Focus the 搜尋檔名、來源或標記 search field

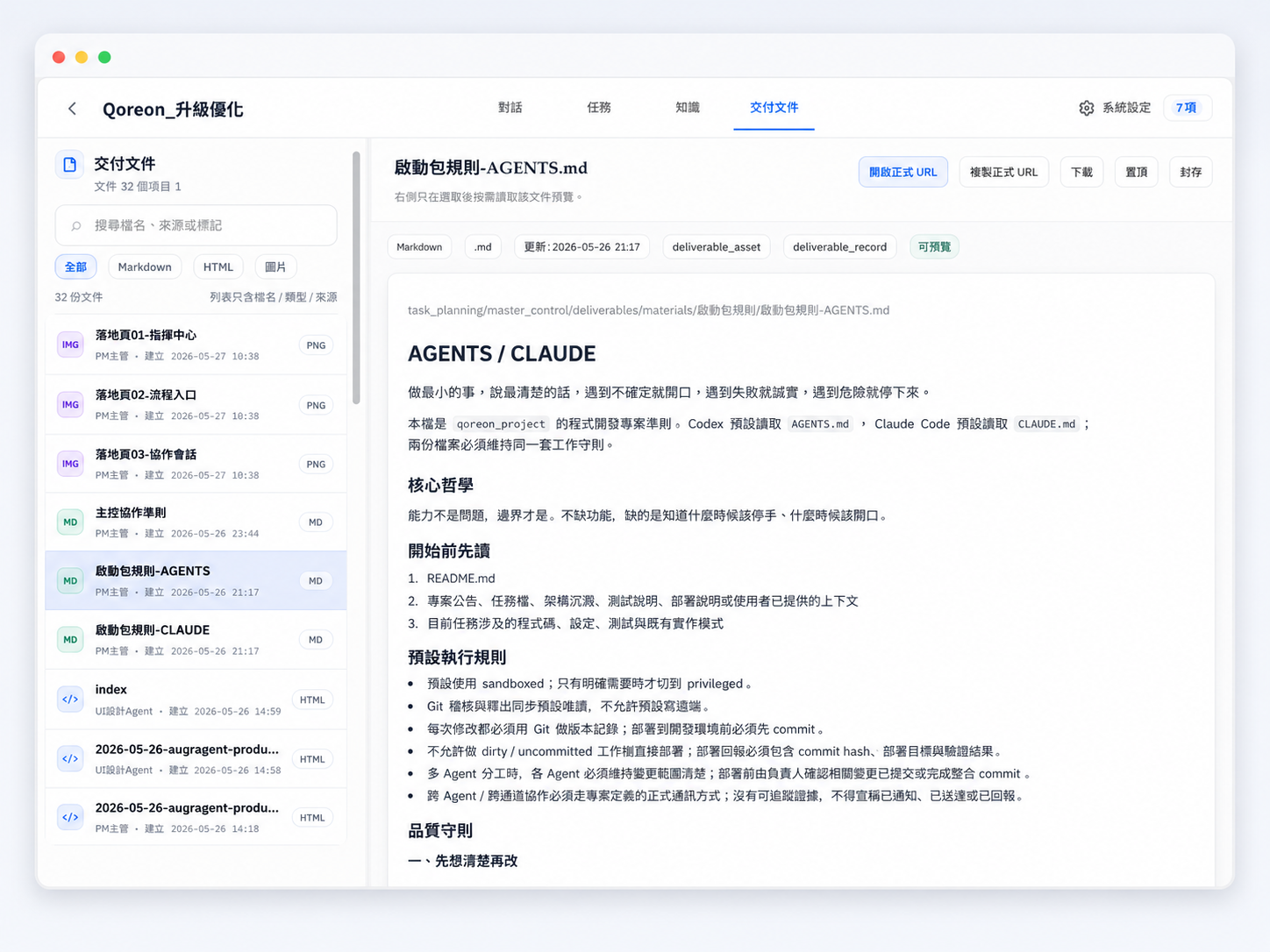click(196, 225)
